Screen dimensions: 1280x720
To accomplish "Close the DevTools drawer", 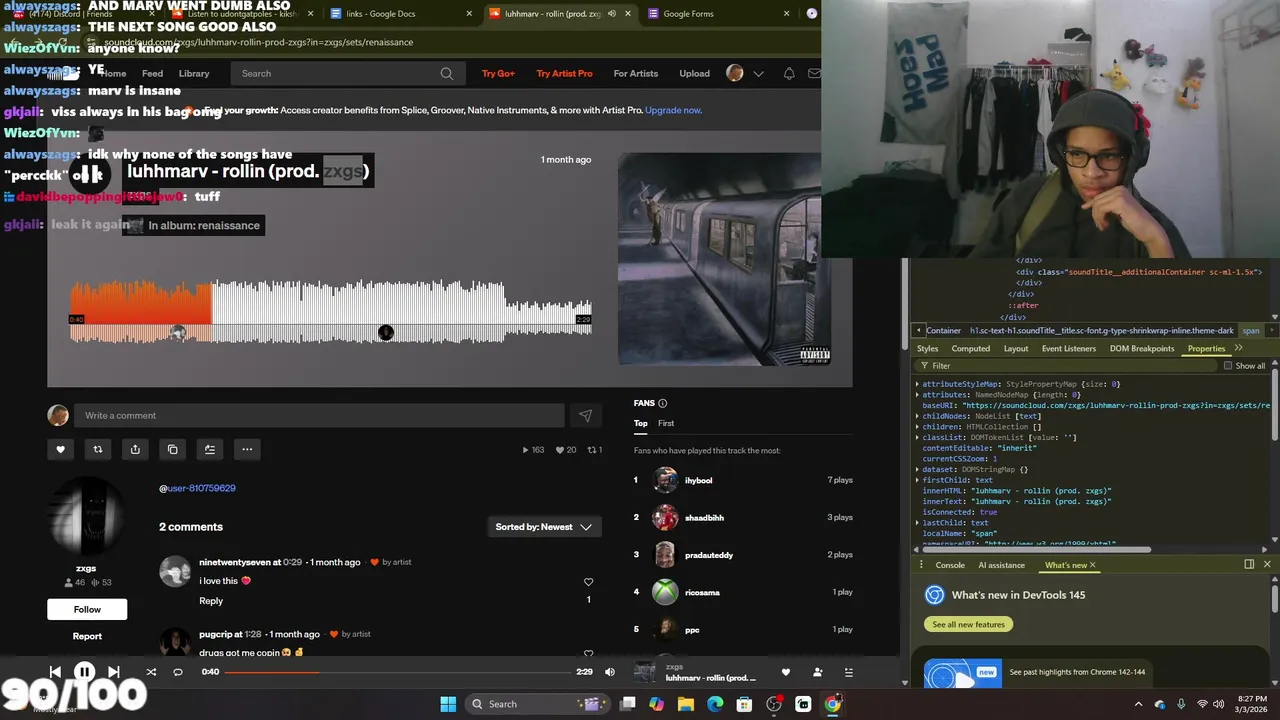I will pos(1267,564).
